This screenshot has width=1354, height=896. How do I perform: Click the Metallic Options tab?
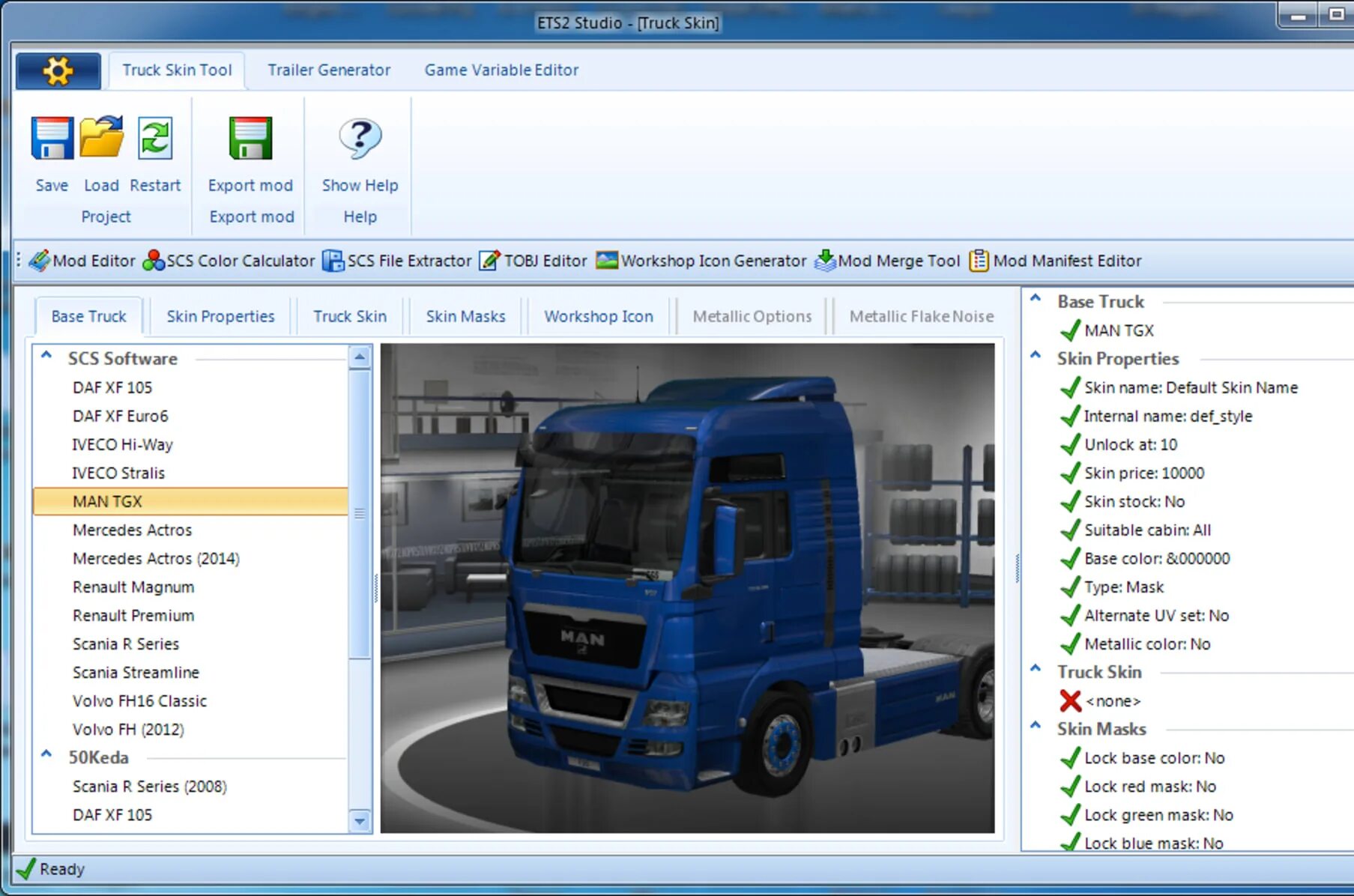tap(752, 316)
